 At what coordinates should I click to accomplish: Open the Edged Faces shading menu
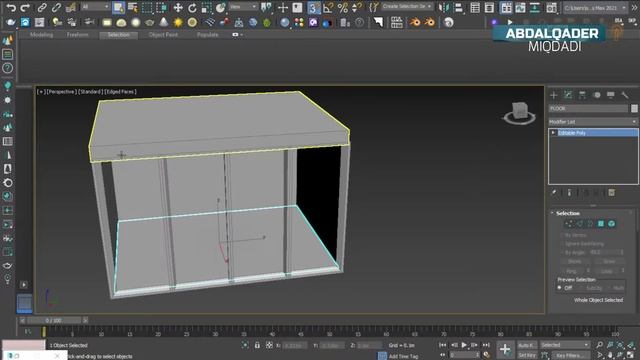click(120, 92)
